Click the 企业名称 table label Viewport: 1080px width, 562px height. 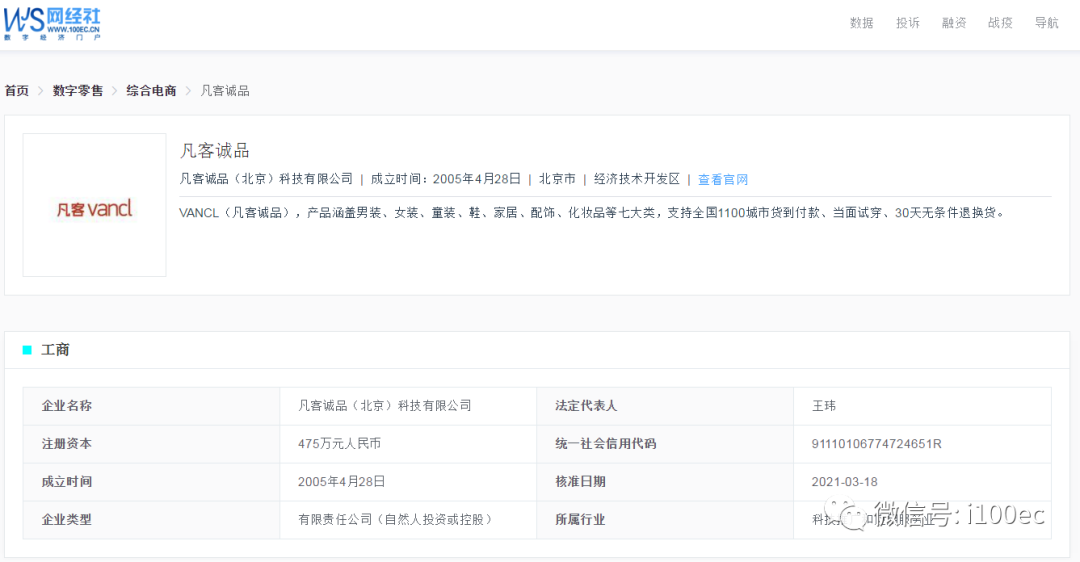pyautogui.click(x=67, y=406)
